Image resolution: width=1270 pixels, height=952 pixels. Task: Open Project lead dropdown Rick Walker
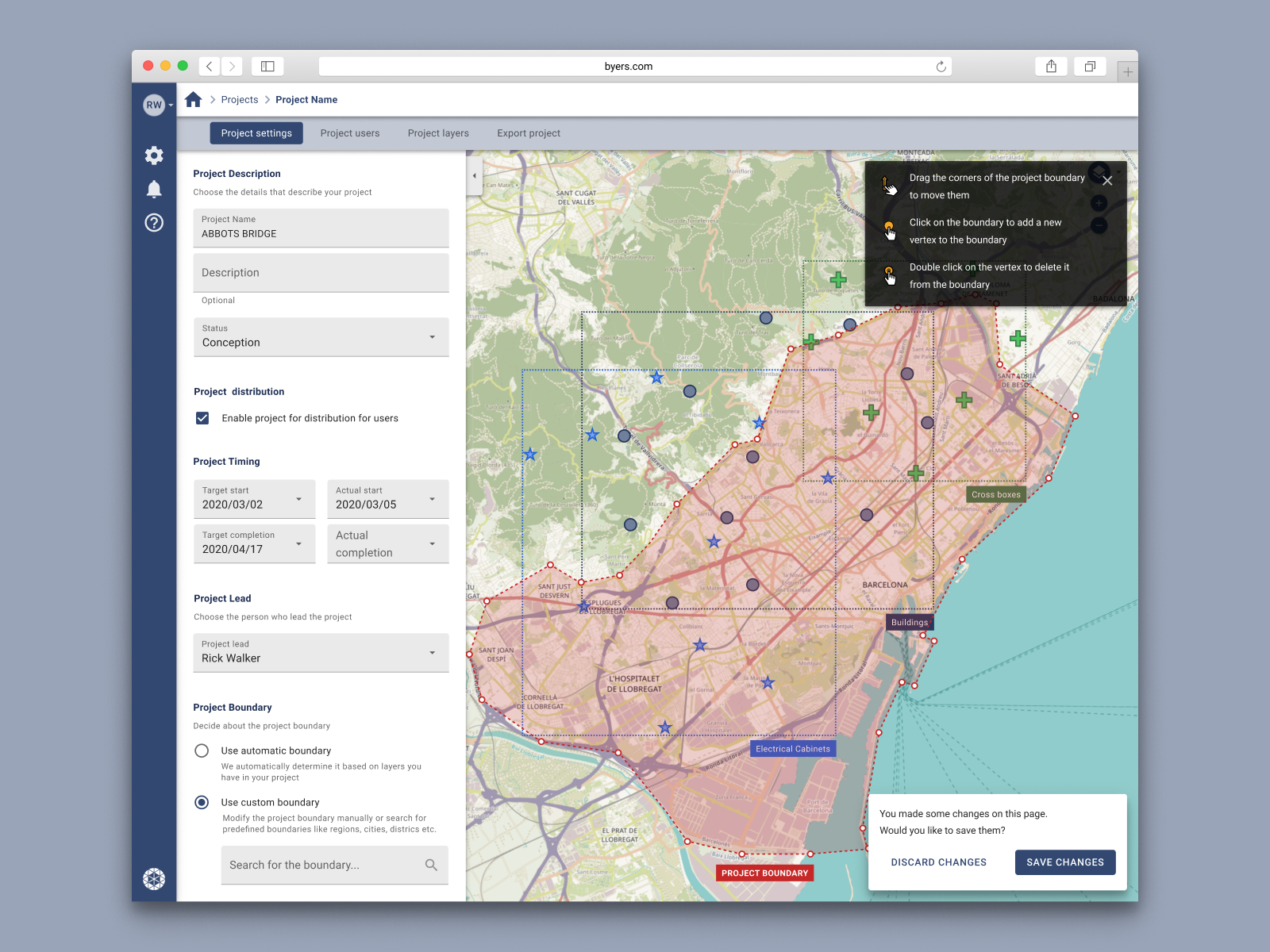point(321,652)
